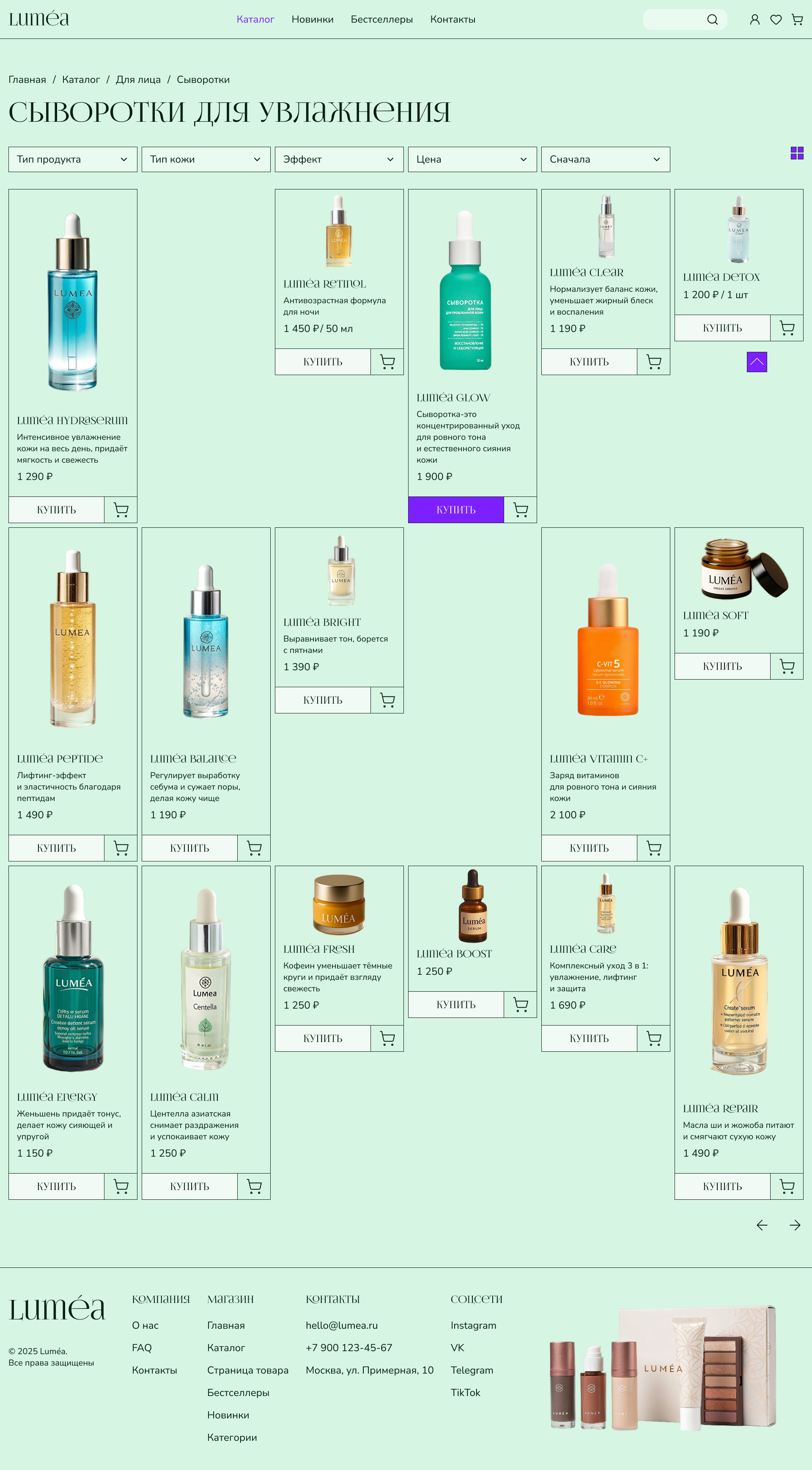
Task: Open the Цена filter dropdown
Action: pyautogui.click(x=472, y=159)
